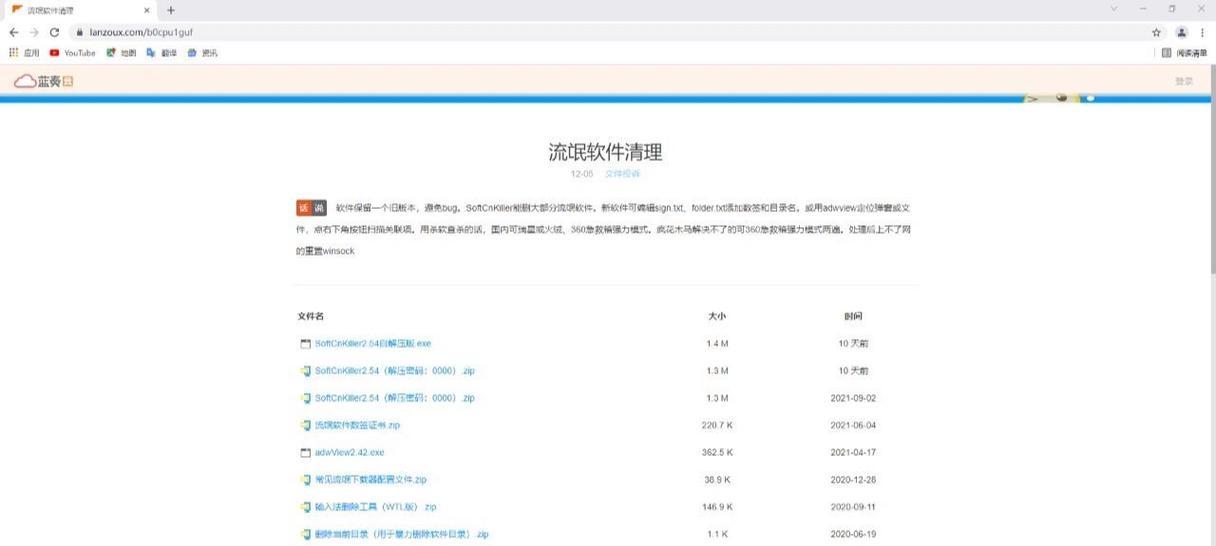Image resolution: width=1216 pixels, height=546 pixels.
Task: Click the 时间 column header
Action: coord(853,316)
